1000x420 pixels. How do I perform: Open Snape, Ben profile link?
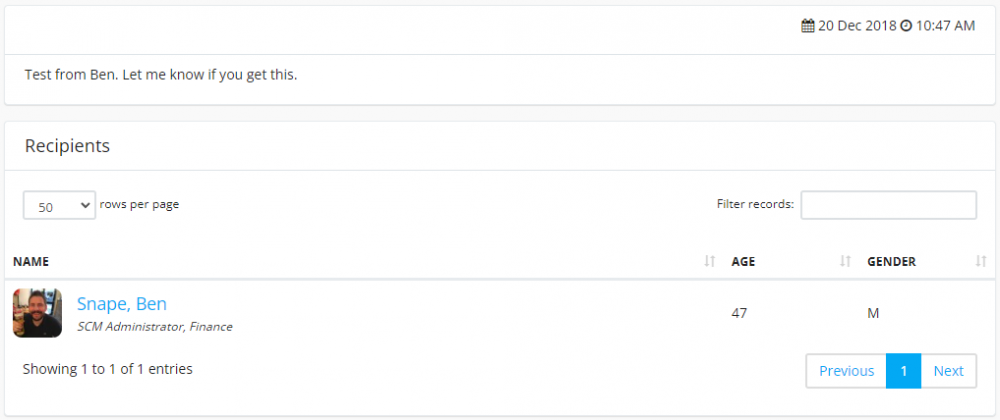(x=122, y=304)
